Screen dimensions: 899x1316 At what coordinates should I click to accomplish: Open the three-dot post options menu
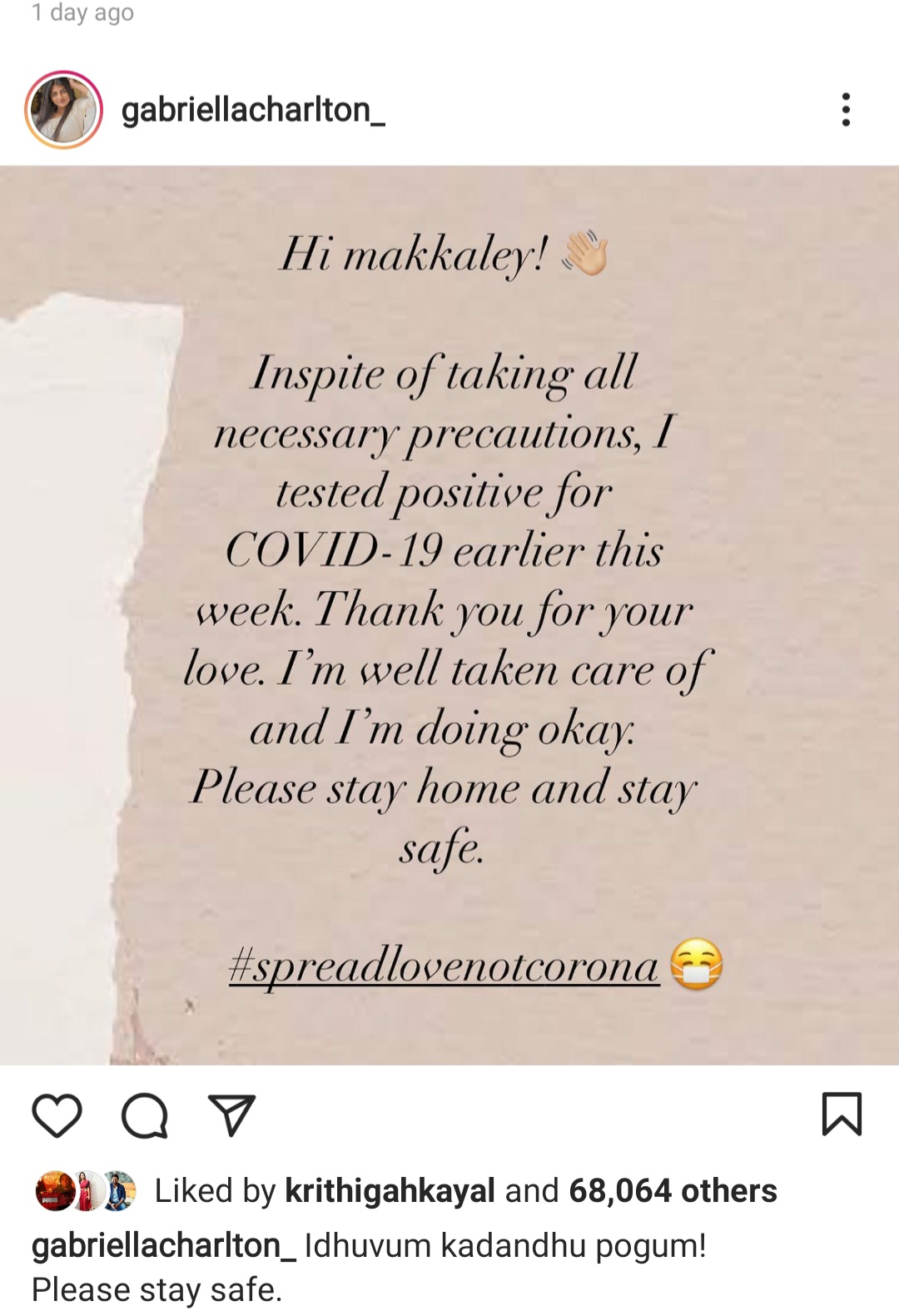click(x=846, y=109)
